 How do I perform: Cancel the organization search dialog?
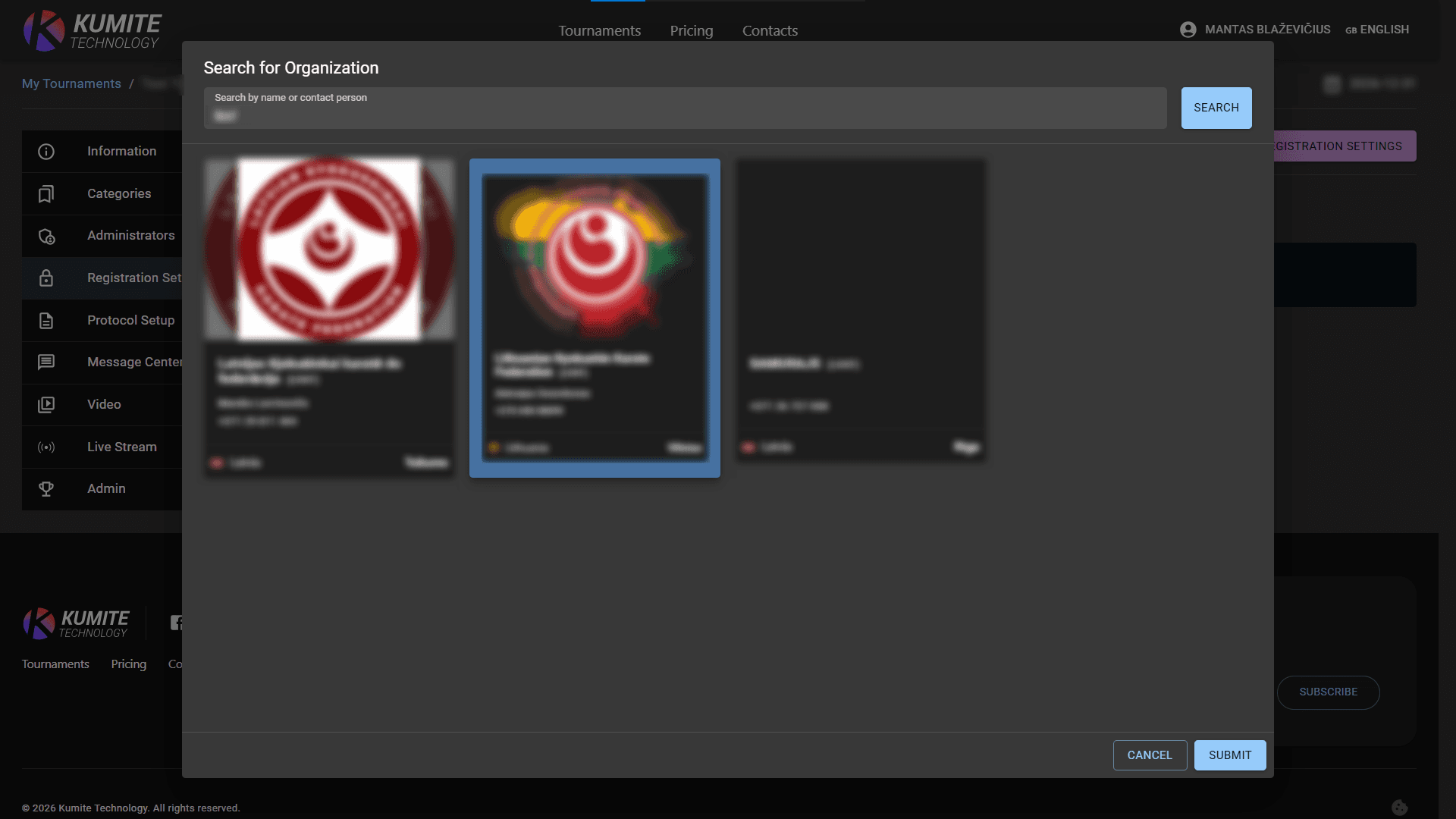[x=1150, y=755]
